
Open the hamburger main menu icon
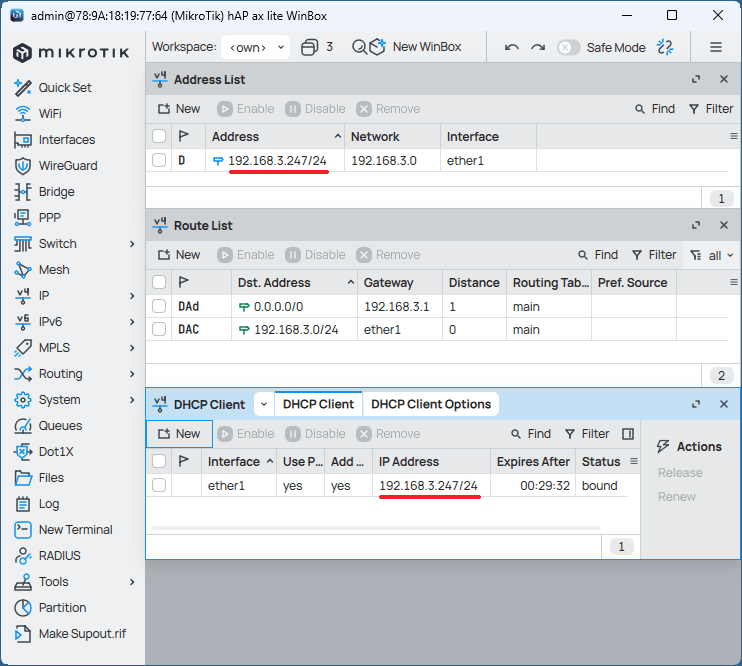pyautogui.click(x=716, y=47)
